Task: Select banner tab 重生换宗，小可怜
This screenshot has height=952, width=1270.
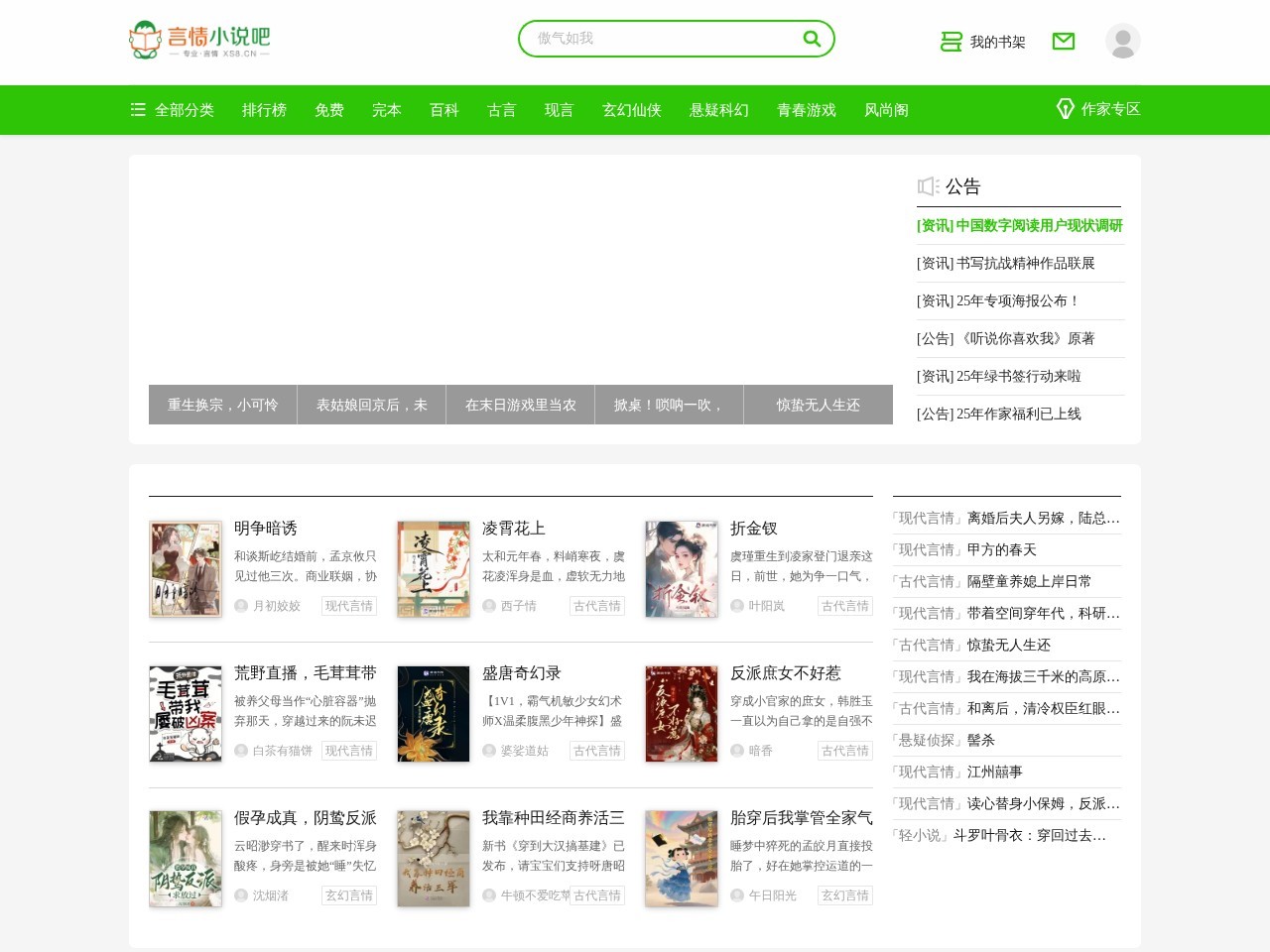Action: click(x=223, y=405)
